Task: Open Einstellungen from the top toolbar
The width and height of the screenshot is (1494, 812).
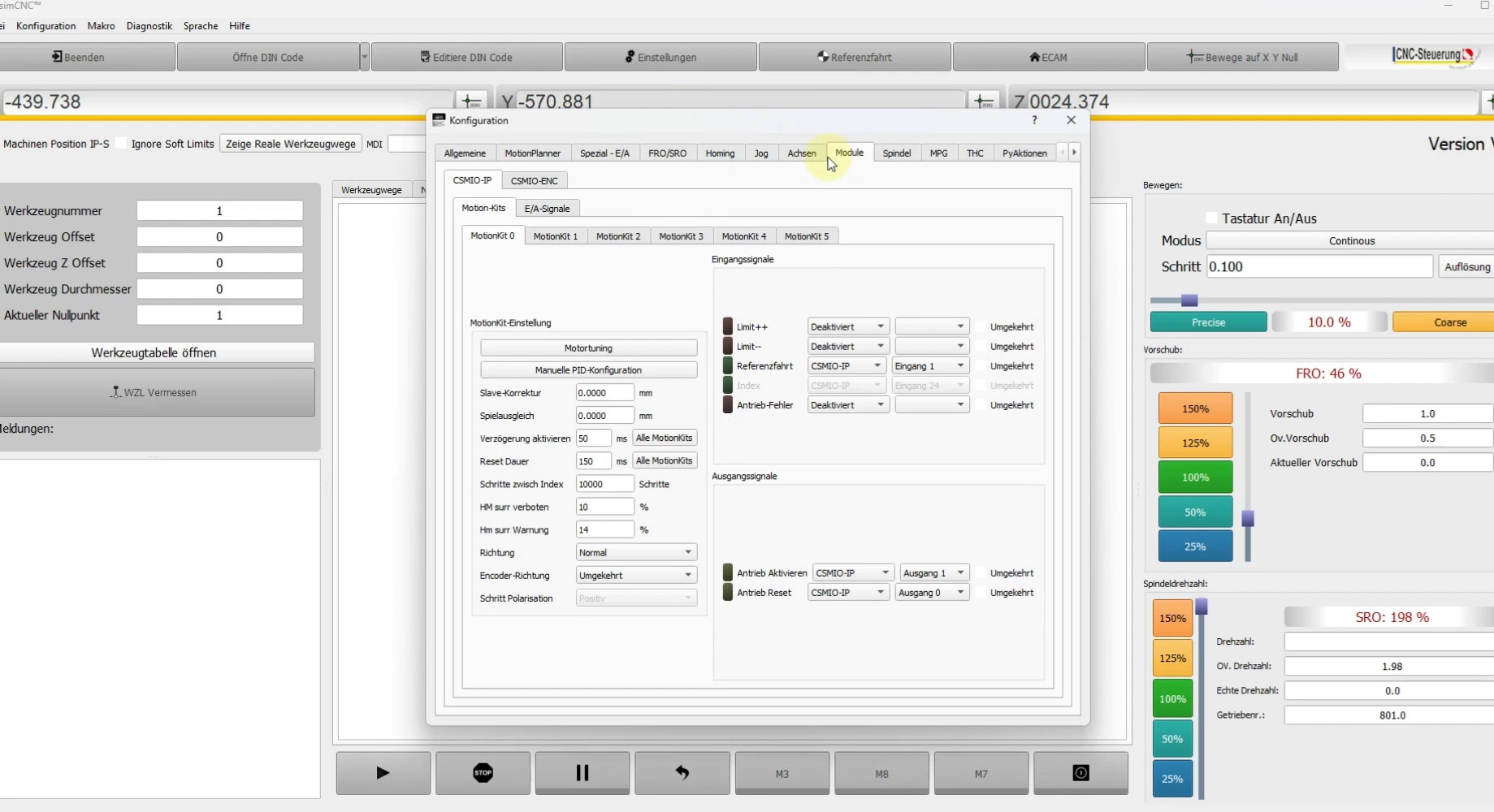Action: pyautogui.click(x=660, y=58)
